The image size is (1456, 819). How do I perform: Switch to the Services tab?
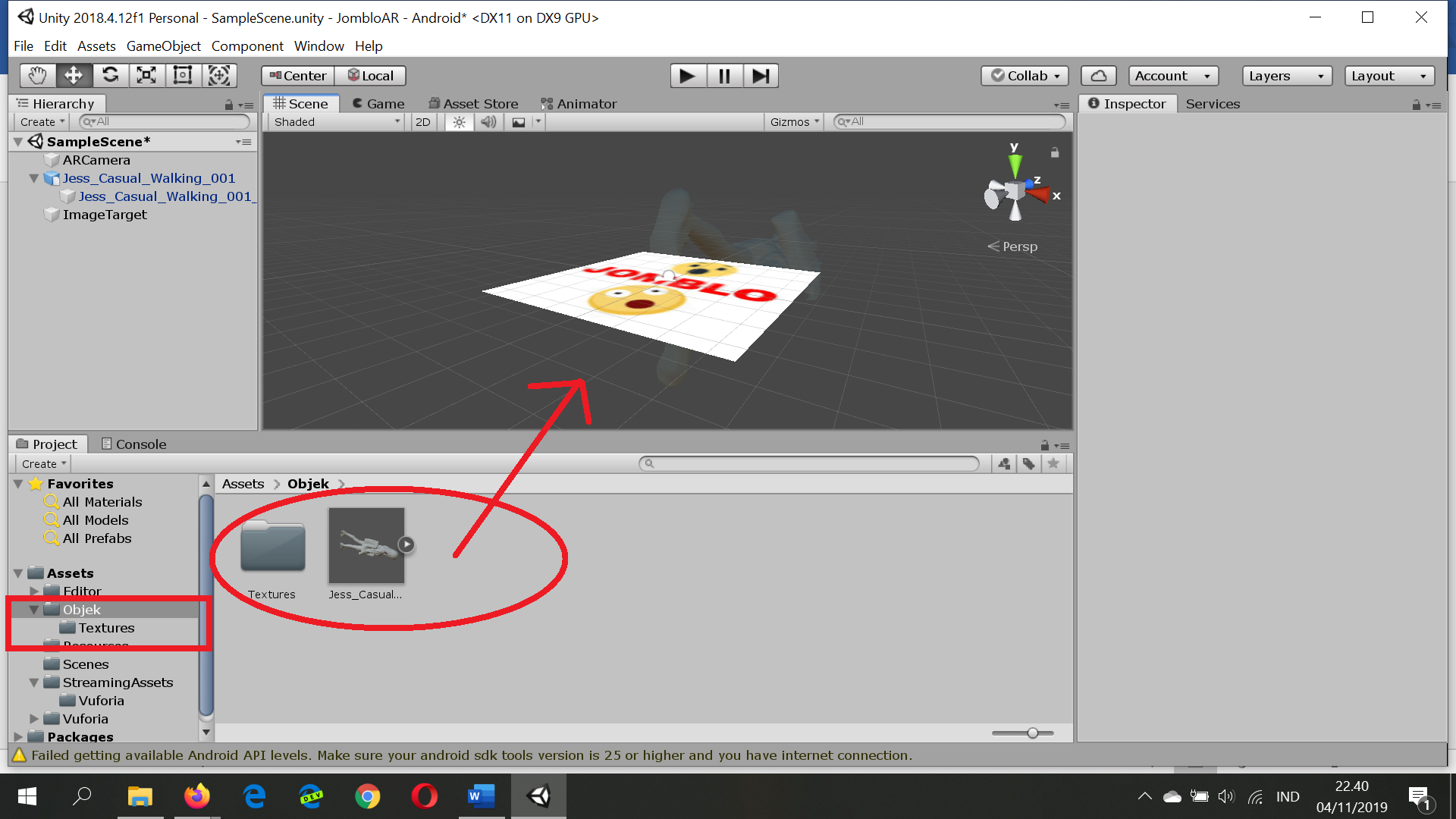pyautogui.click(x=1213, y=104)
